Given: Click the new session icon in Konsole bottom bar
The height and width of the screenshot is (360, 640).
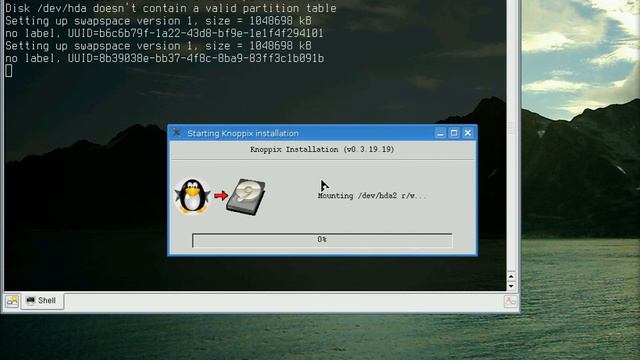Looking at the screenshot, I should click(12, 301).
